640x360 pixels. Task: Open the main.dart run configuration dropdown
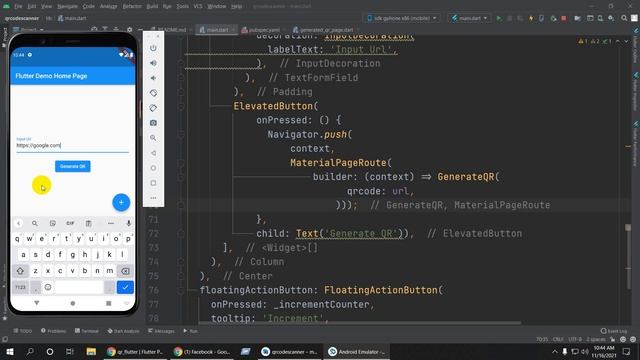(469, 18)
